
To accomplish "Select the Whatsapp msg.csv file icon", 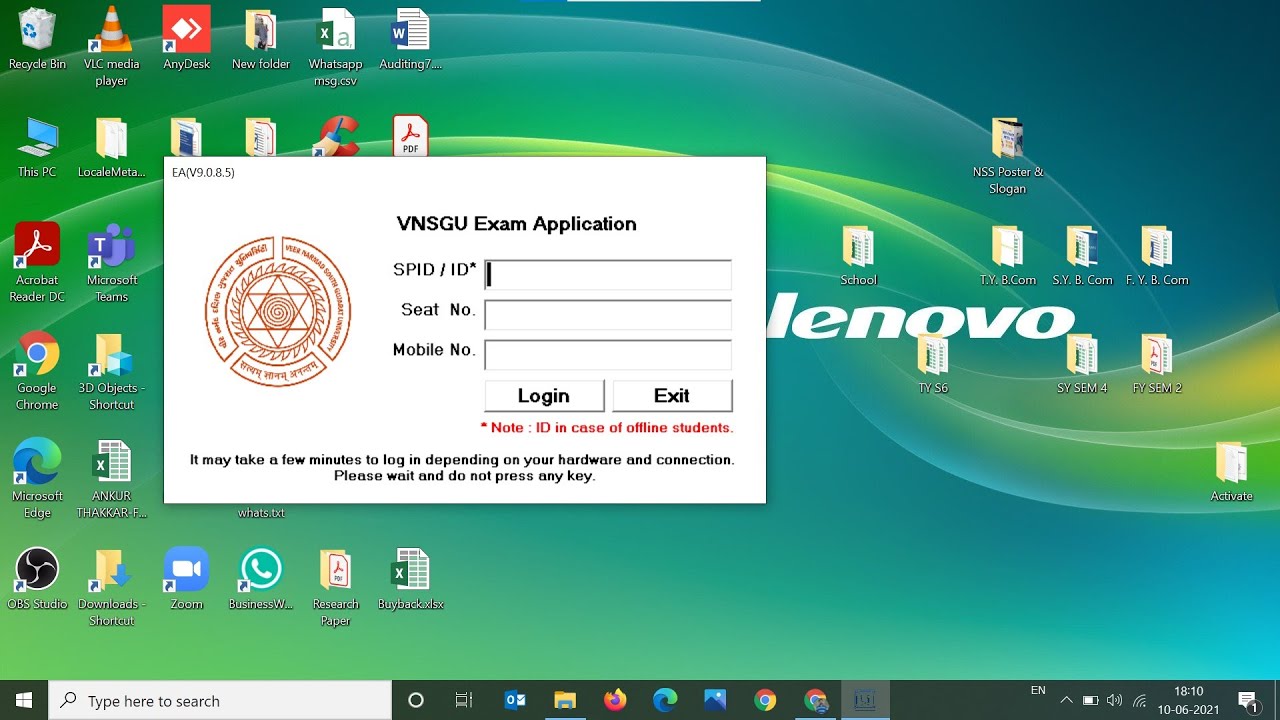I will [x=335, y=47].
